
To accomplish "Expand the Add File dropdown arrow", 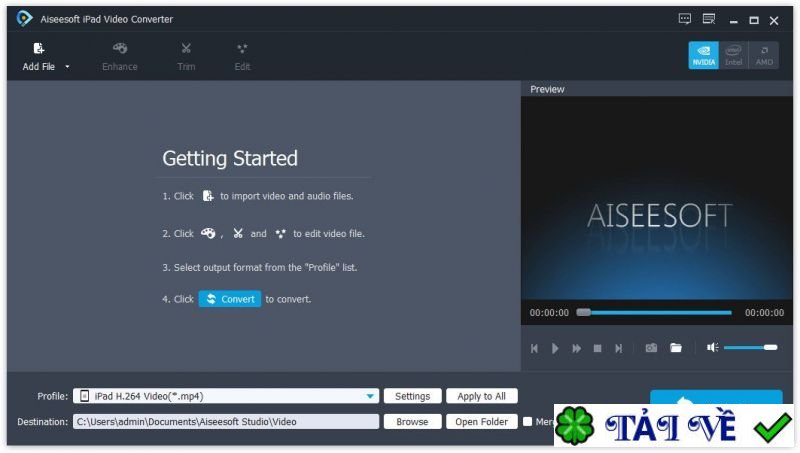I will tap(67, 67).
